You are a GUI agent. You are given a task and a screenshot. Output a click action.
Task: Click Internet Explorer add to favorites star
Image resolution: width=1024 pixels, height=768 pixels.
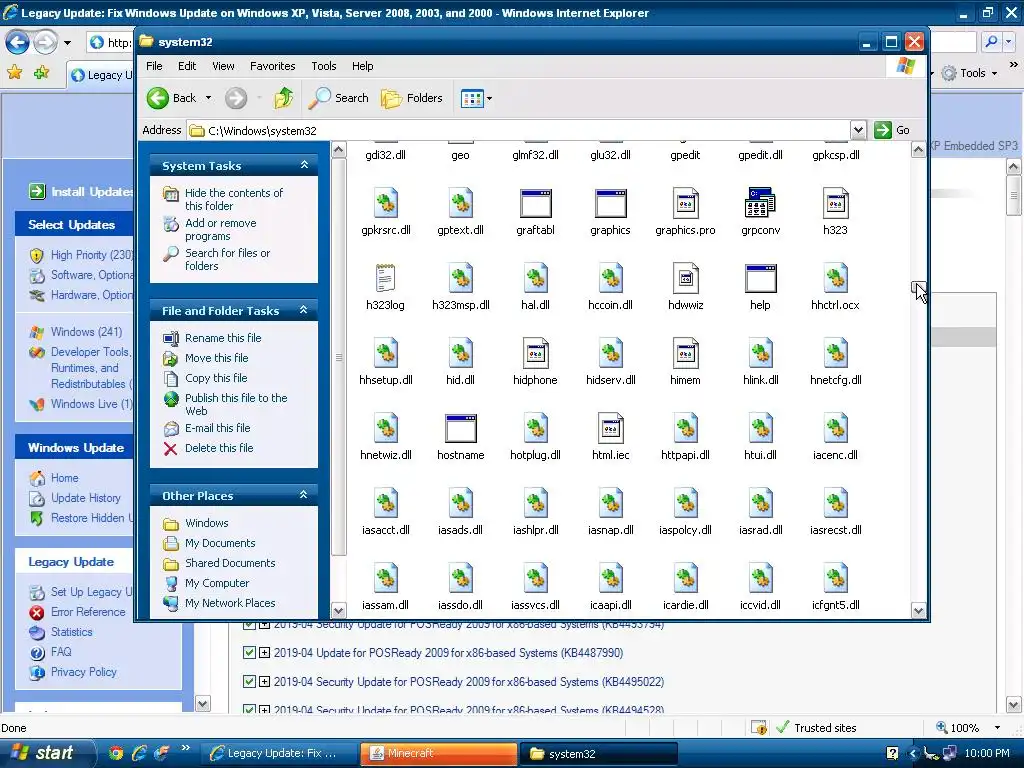(x=40, y=72)
